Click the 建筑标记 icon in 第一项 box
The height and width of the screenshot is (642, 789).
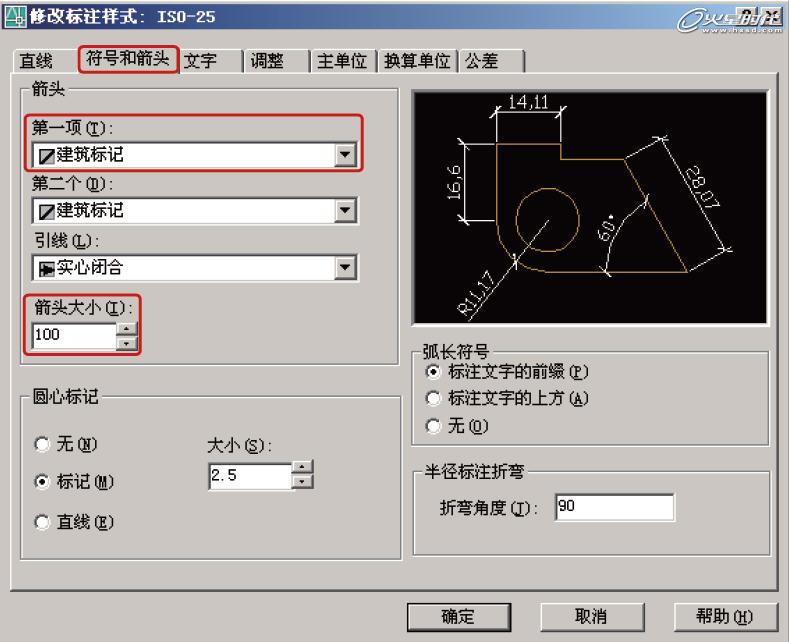(x=47, y=155)
